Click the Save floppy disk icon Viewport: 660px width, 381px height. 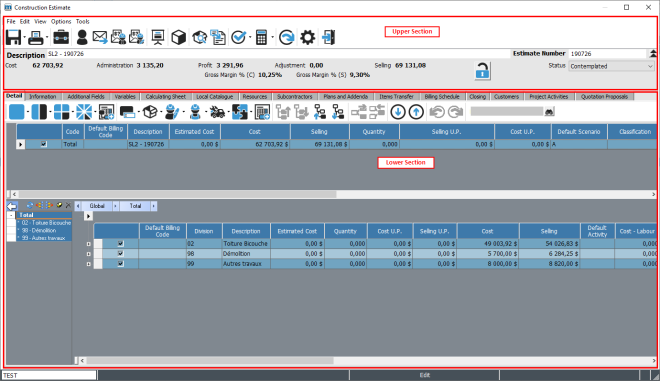(13, 37)
